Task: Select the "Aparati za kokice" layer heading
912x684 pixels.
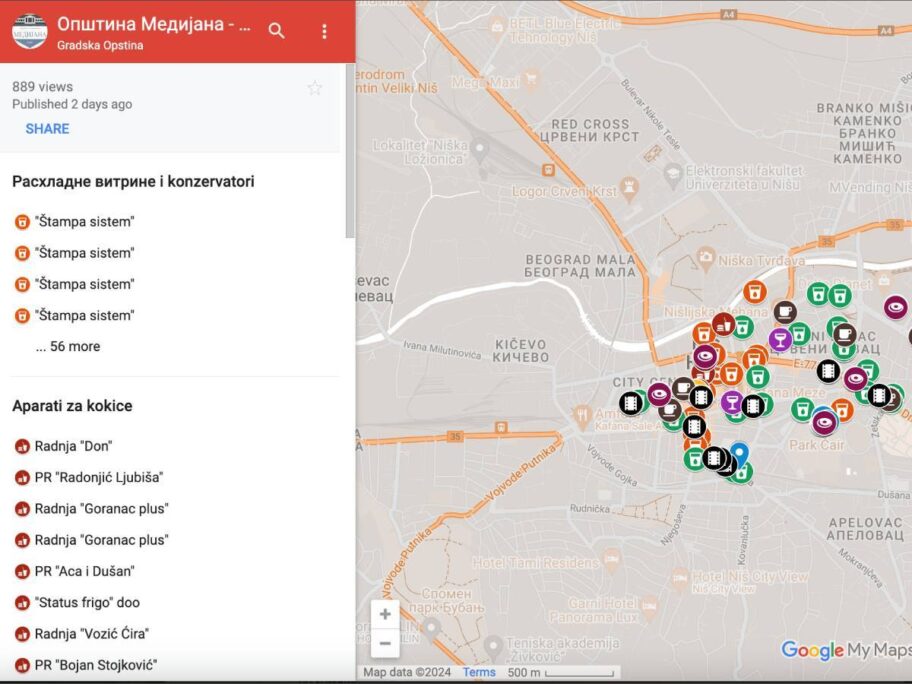Action: [72, 405]
